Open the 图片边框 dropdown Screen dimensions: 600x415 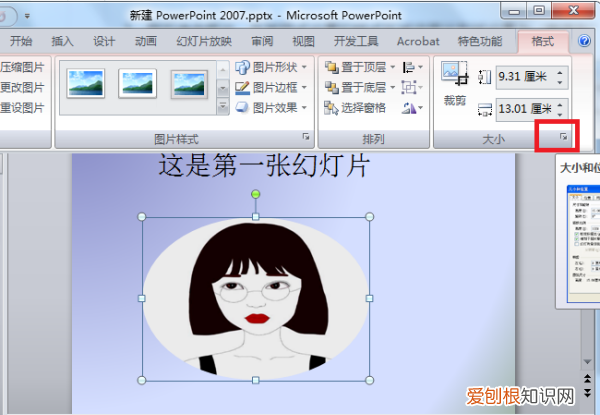(x=271, y=88)
